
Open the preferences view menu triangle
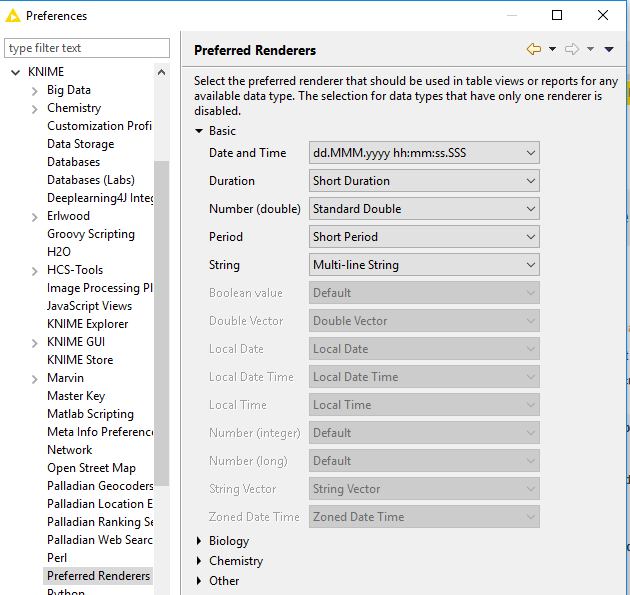[x=609, y=49]
